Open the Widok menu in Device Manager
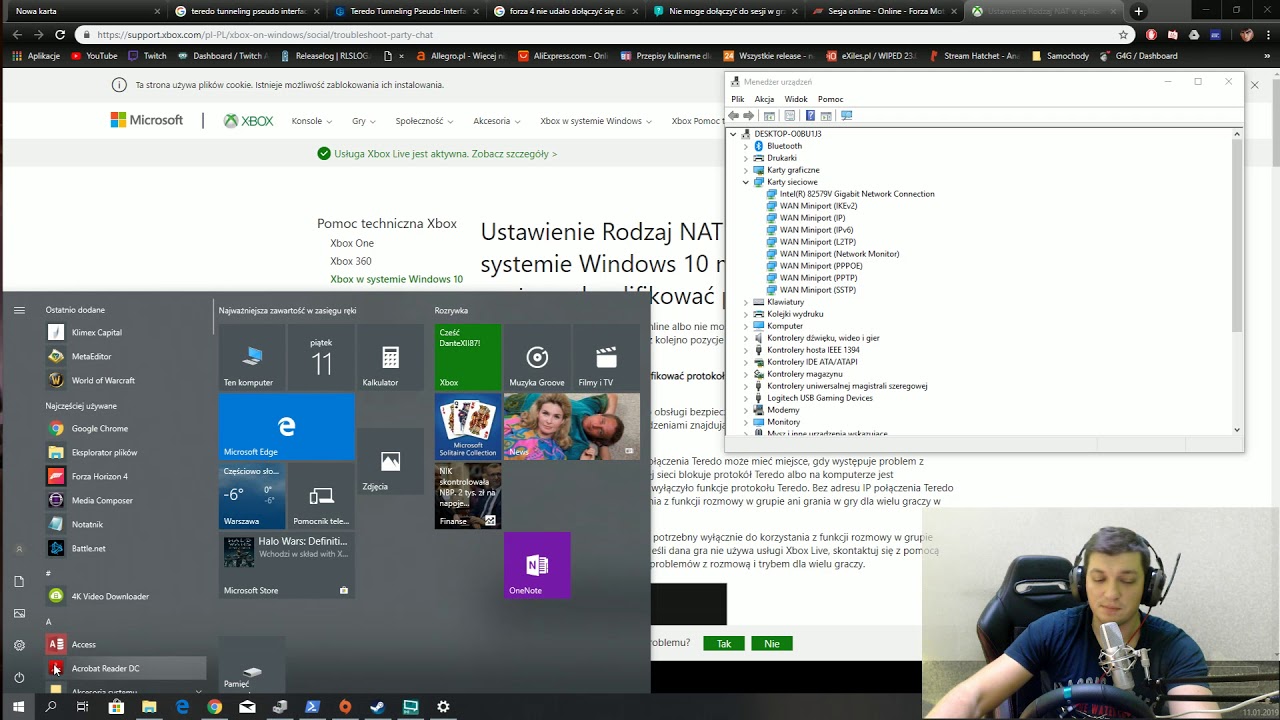The image size is (1280, 720). point(796,99)
